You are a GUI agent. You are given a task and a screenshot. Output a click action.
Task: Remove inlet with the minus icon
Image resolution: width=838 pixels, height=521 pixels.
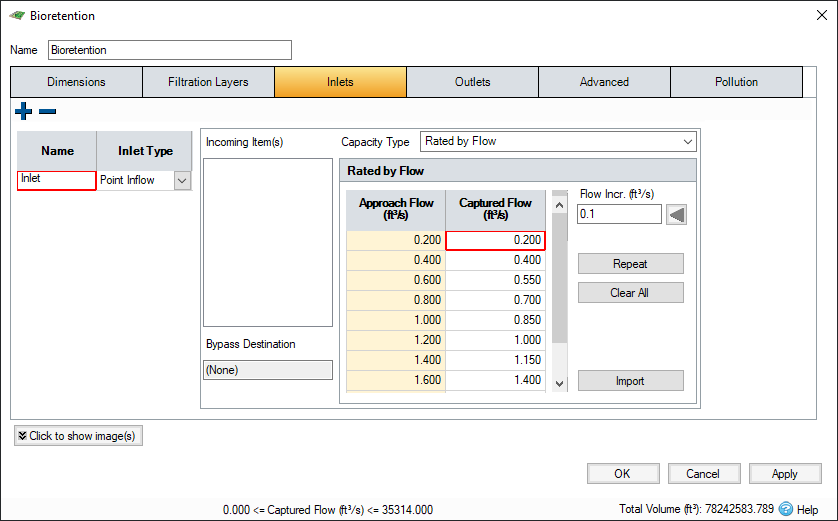click(48, 111)
